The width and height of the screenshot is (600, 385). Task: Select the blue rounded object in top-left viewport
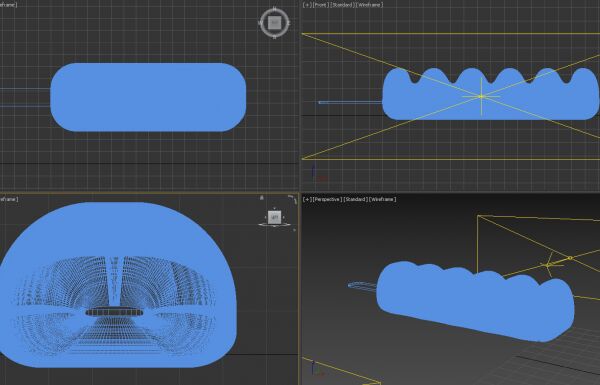pos(148,97)
